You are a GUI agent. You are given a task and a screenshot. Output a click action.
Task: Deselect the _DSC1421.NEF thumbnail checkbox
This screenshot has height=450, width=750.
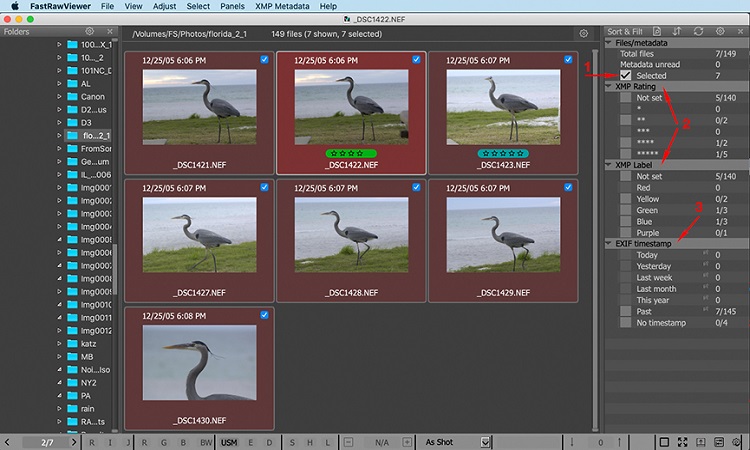(264, 60)
